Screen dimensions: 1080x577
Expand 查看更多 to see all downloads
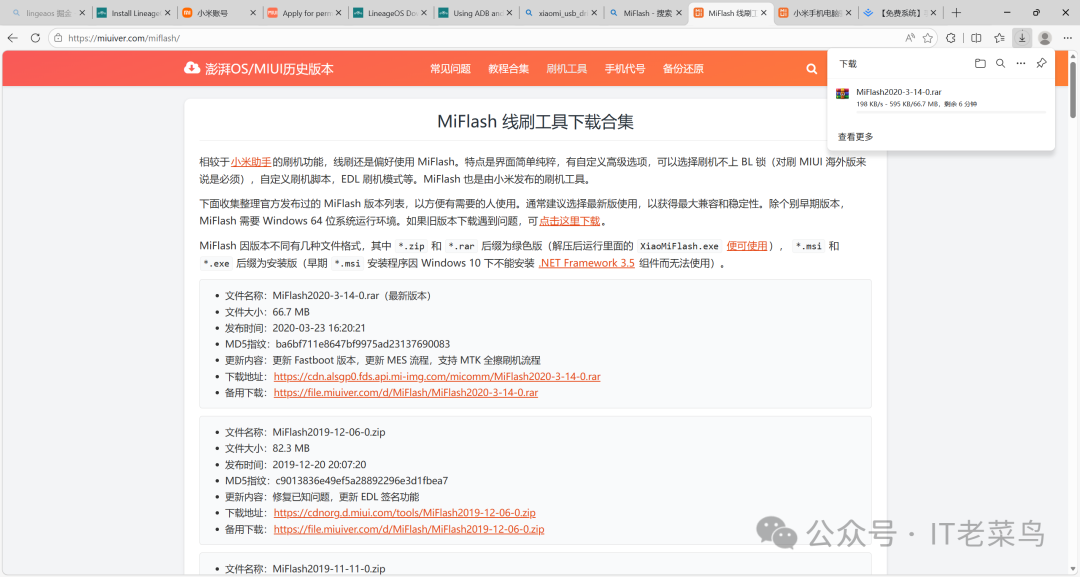click(x=855, y=135)
